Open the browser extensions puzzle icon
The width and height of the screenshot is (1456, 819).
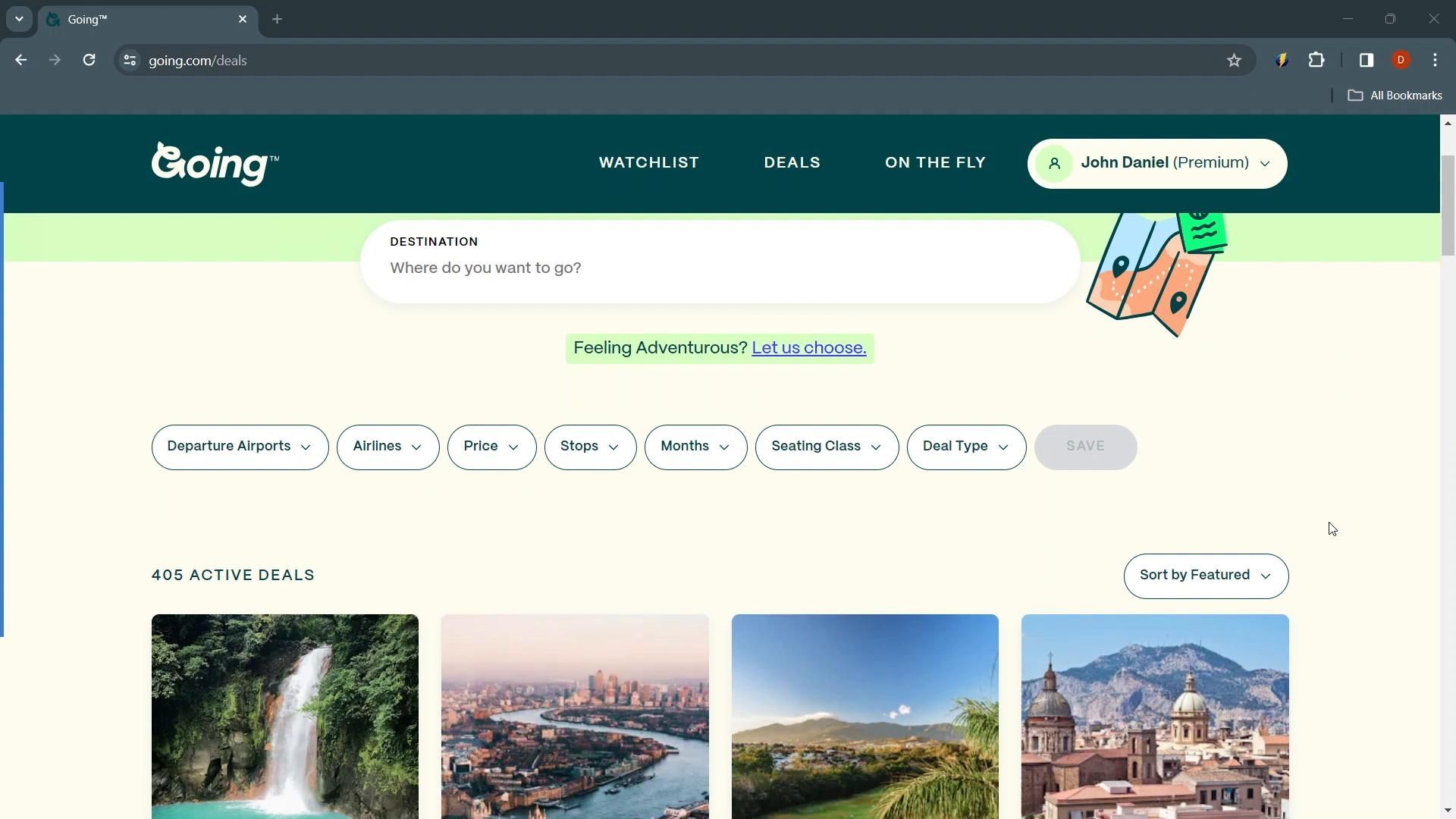pos(1316,61)
